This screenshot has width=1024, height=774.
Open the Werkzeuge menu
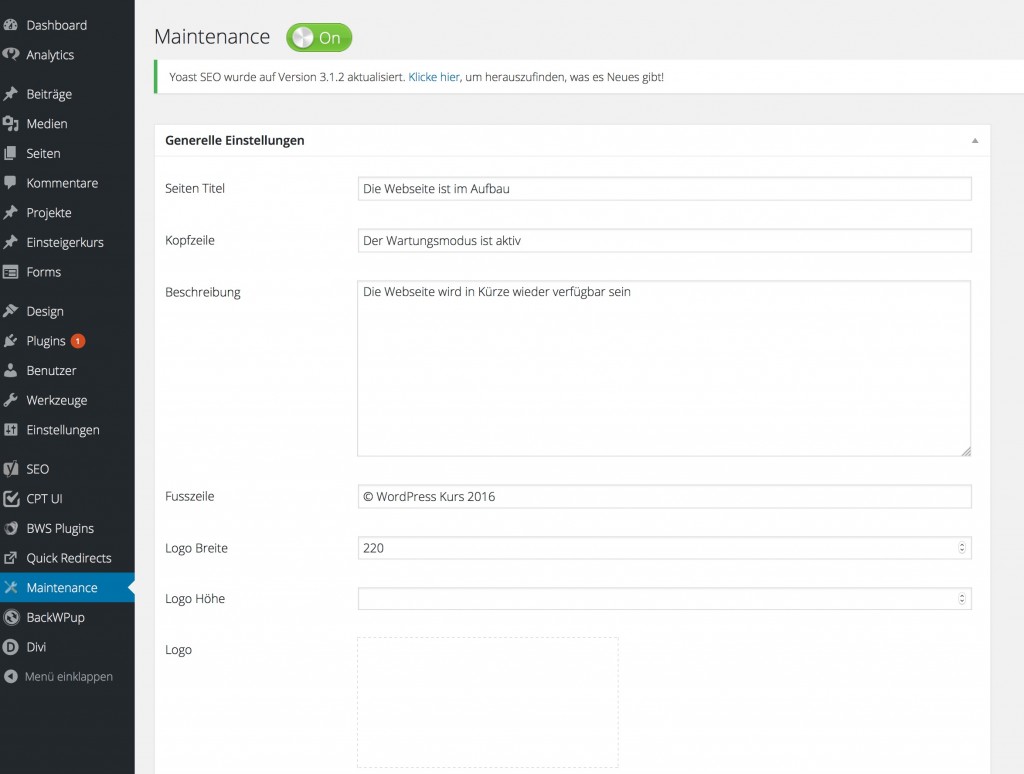pos(56,400)
